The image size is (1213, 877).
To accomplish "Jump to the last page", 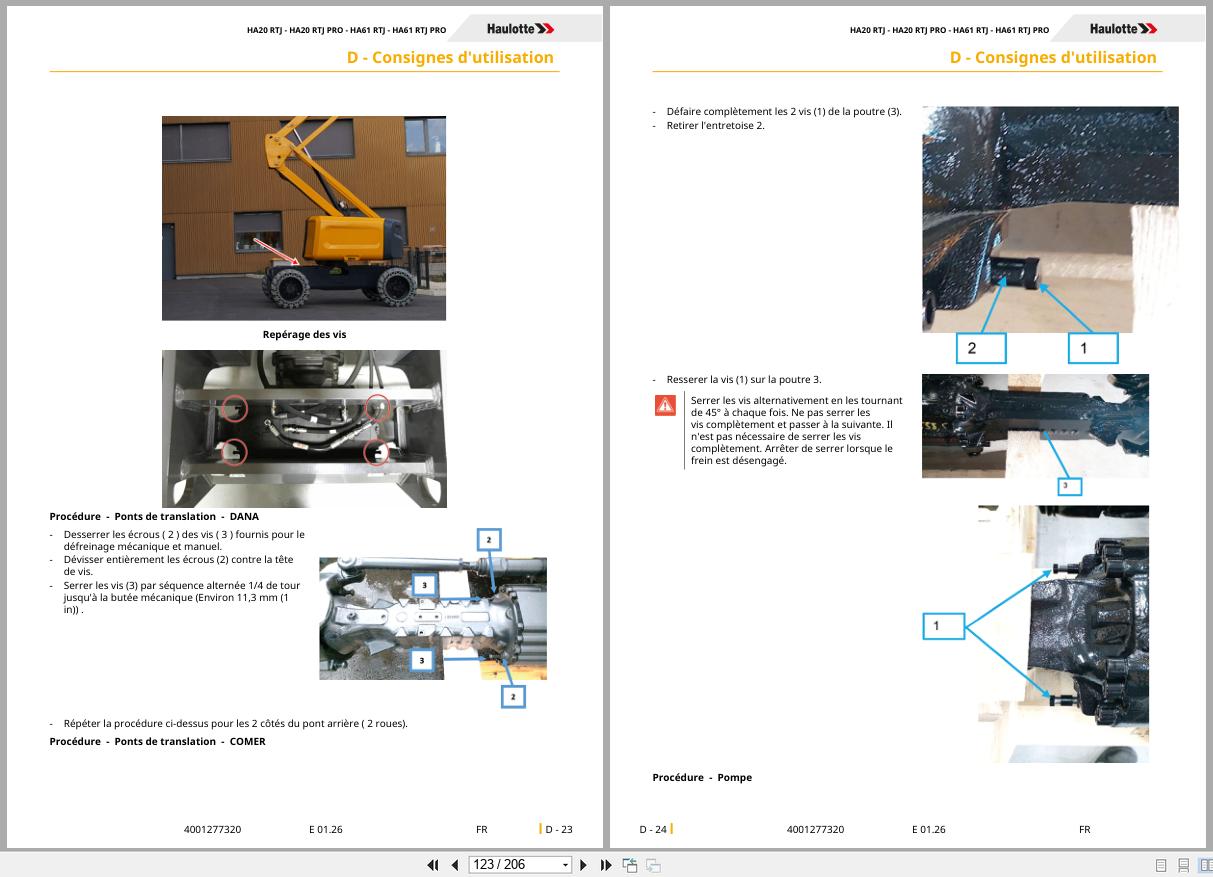I will pos(606,865).
